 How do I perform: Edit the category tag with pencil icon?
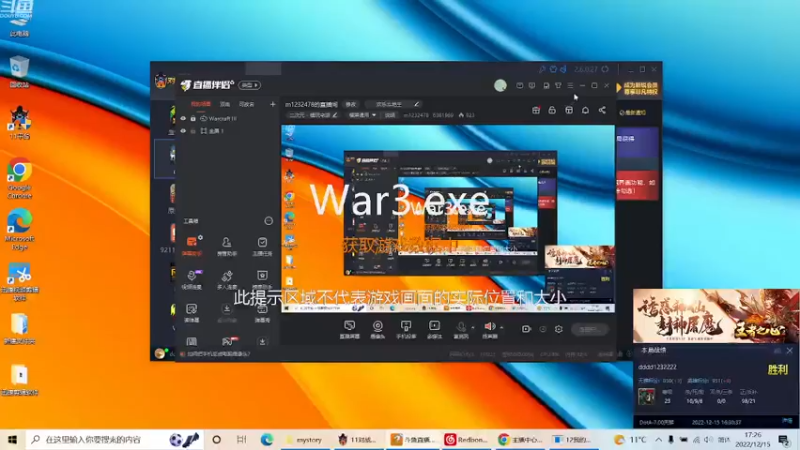tap(312, 115)
